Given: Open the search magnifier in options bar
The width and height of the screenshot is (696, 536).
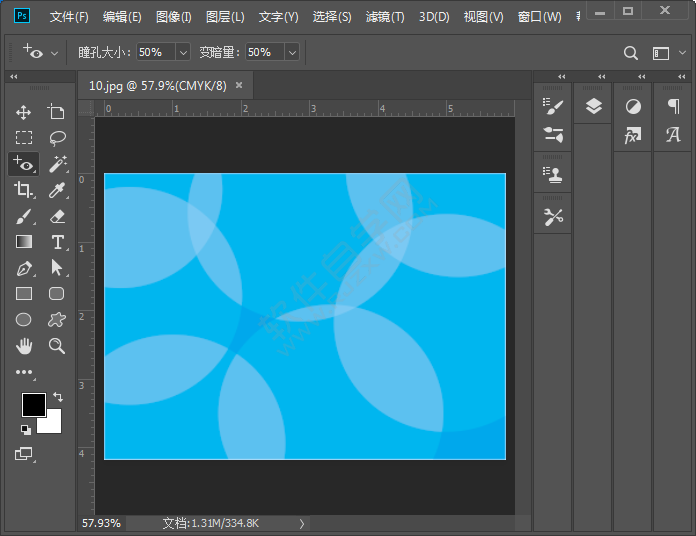Looking at the screenshot, I should coord(631,53).
